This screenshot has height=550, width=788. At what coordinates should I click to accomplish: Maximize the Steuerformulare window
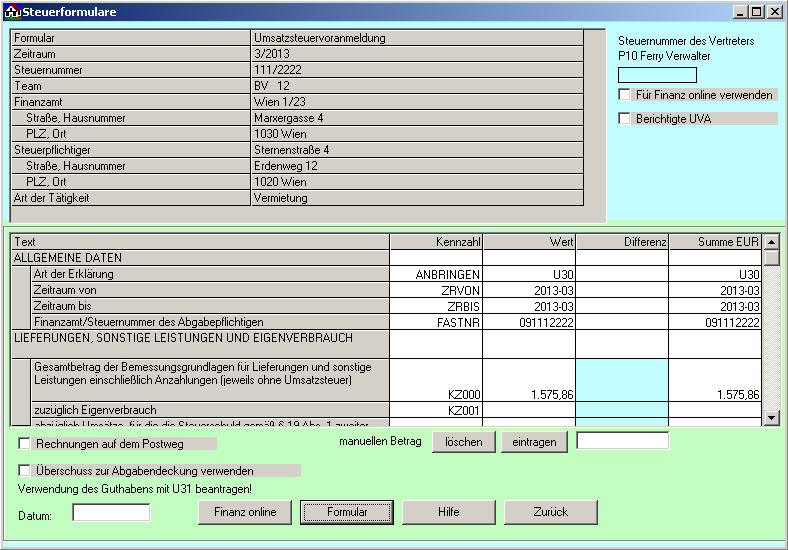757,12
